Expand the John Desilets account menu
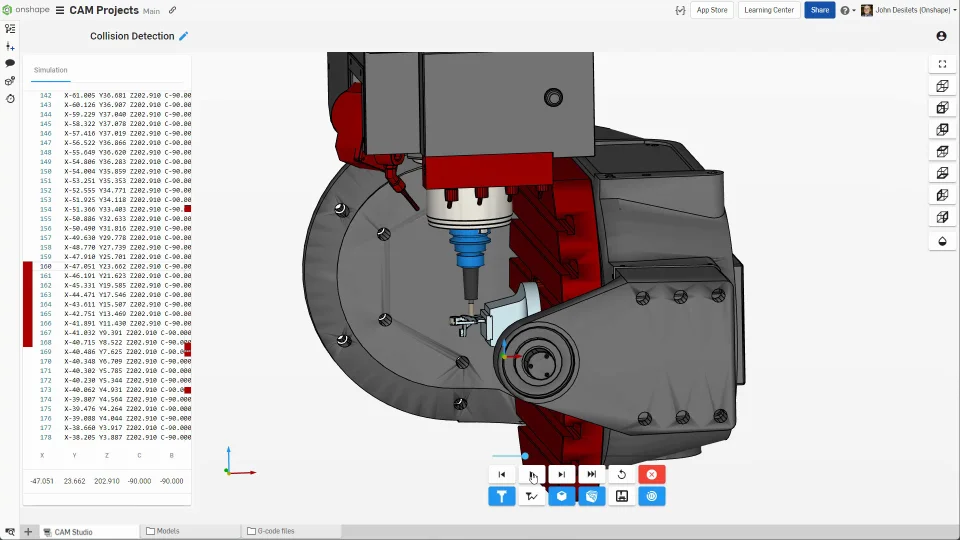This screenshot has width=960, height=540. (x=905, y=10)
